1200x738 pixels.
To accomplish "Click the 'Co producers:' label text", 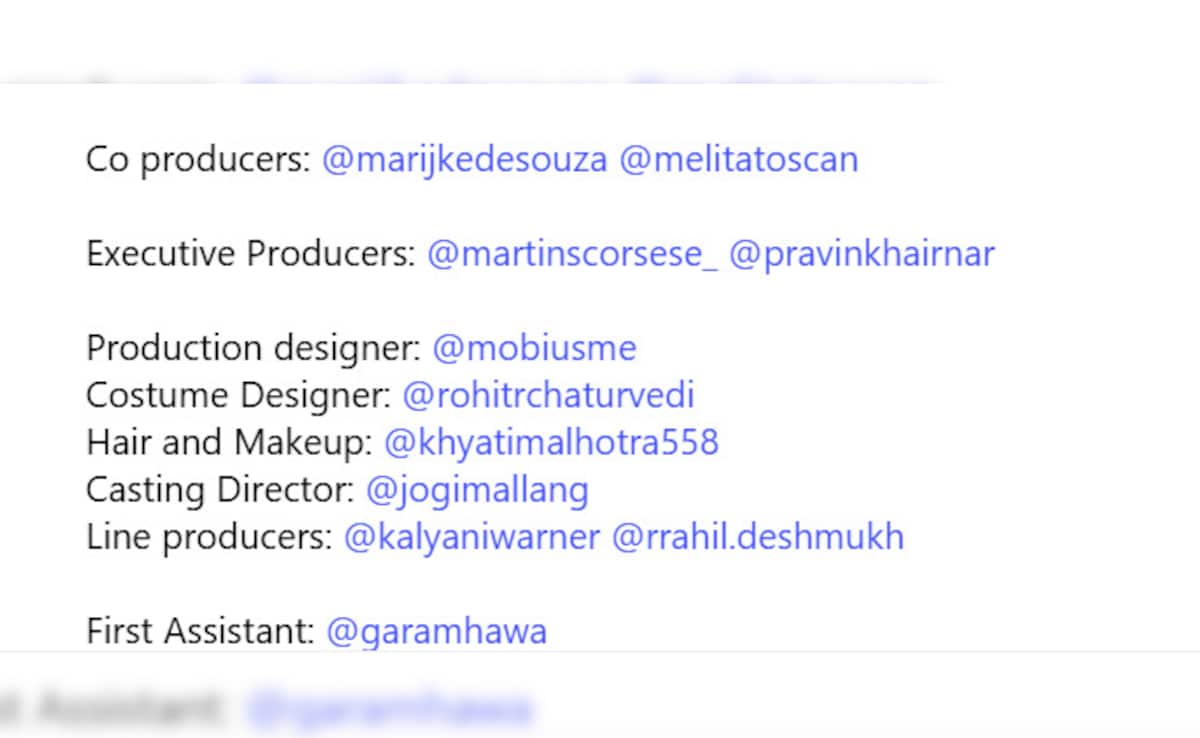I will pos(198,160).
